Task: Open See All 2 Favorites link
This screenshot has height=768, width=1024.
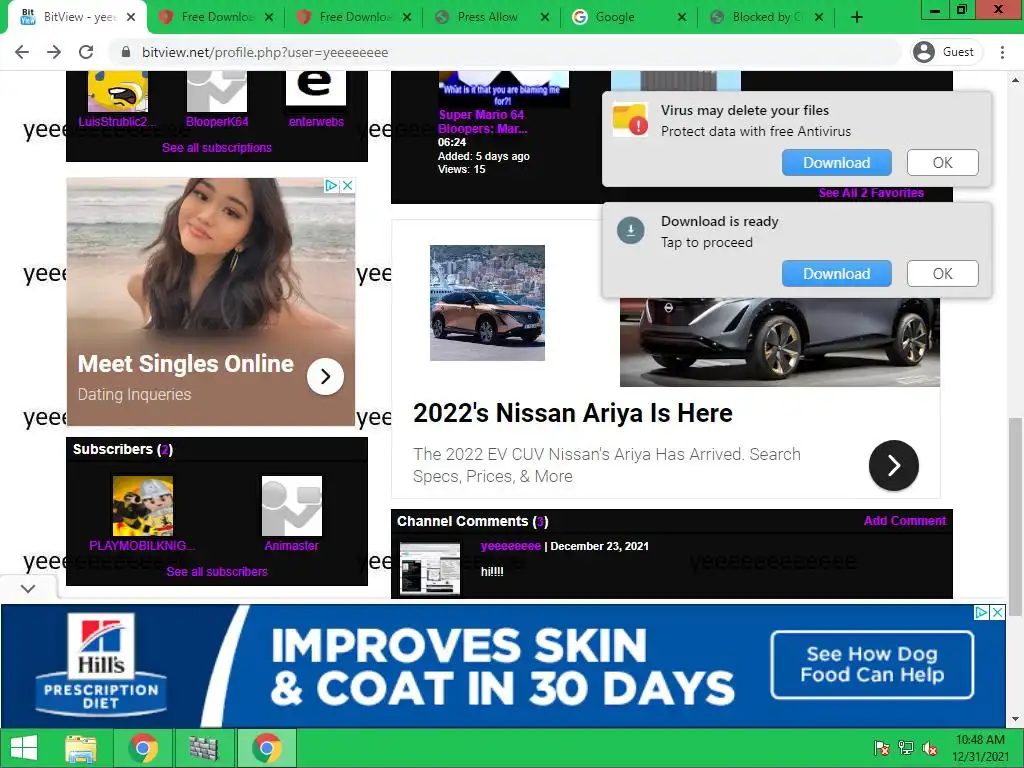Action: pyautogui.click(x=871, y=193)
